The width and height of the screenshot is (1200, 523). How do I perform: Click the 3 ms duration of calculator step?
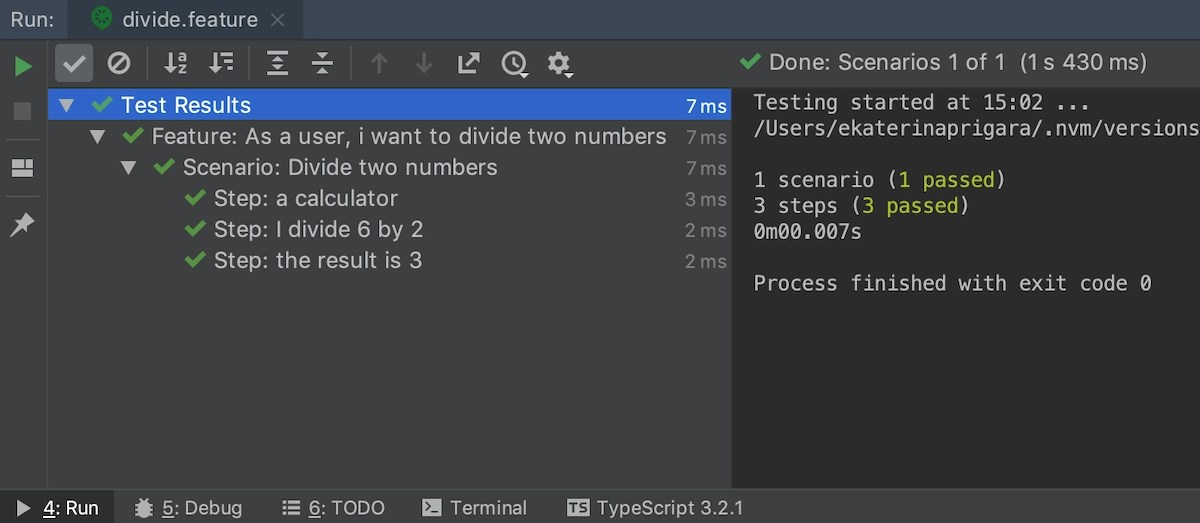point(706,199)
